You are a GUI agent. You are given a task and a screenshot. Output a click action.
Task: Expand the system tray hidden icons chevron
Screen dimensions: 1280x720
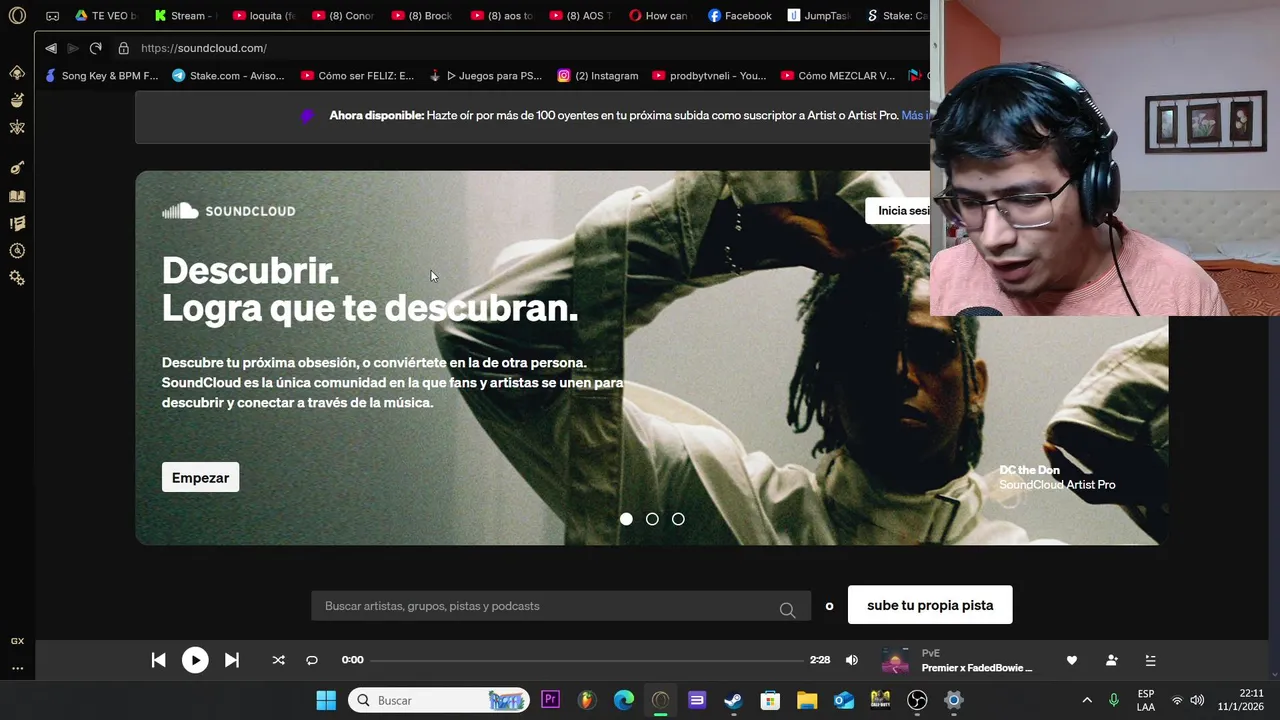point(1087,700)
